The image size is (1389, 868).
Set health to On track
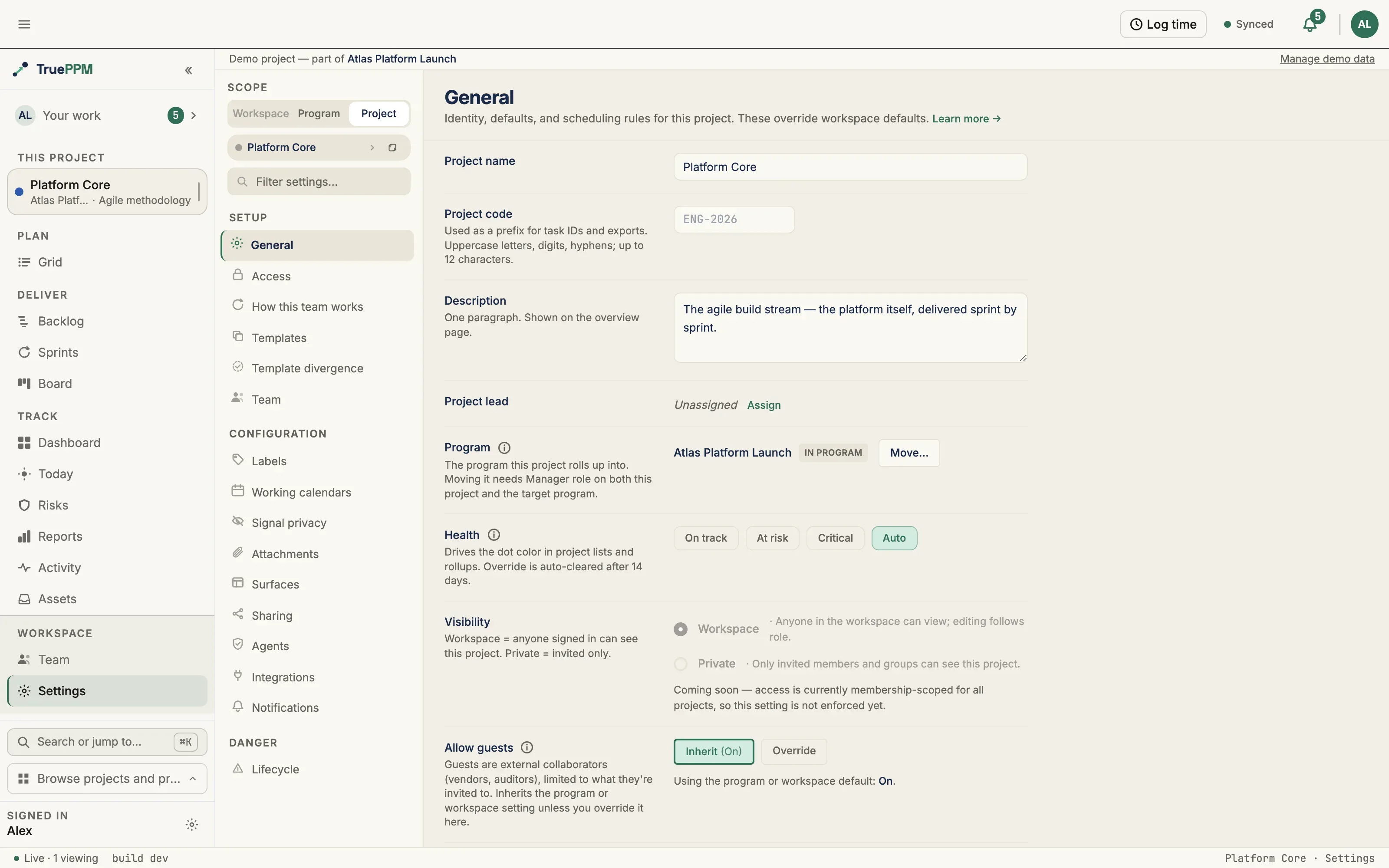click(x=705, y=538)
